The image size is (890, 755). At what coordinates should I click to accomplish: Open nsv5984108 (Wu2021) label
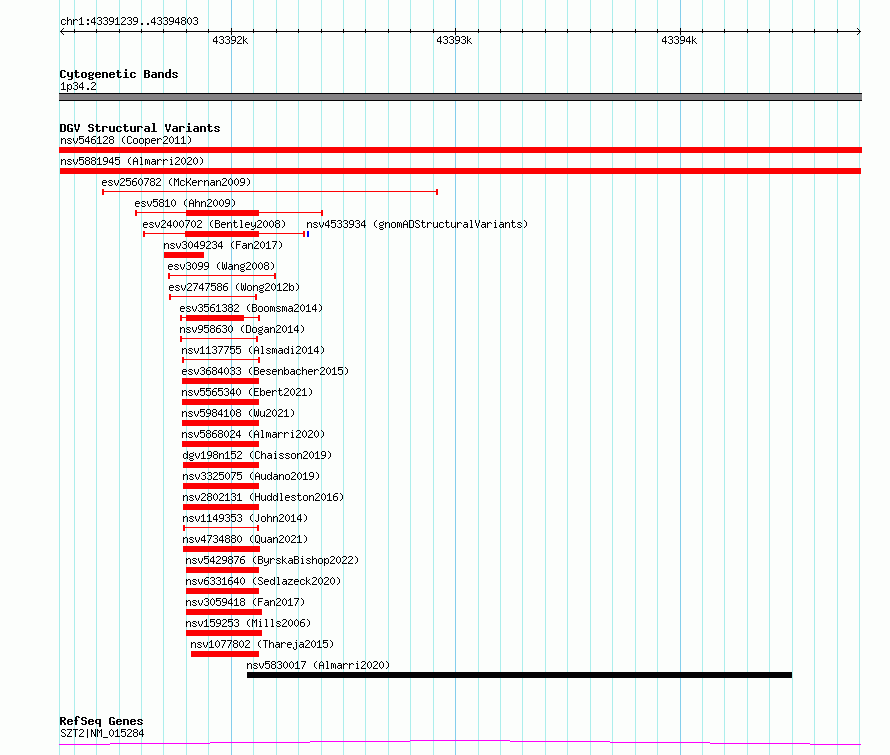(x=238, y=413)
